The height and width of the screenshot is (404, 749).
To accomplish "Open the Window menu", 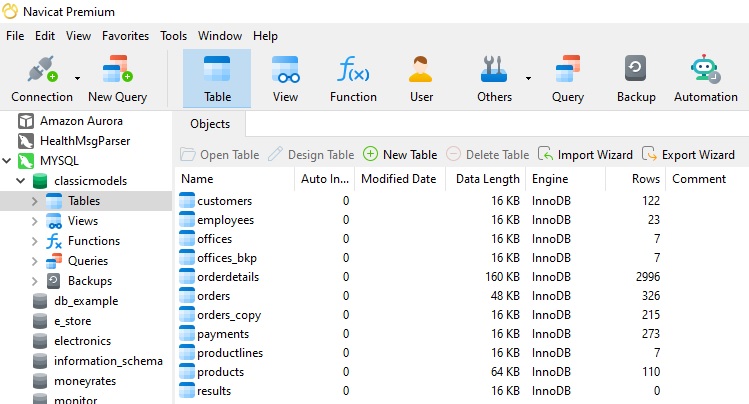I will (220, 36).
